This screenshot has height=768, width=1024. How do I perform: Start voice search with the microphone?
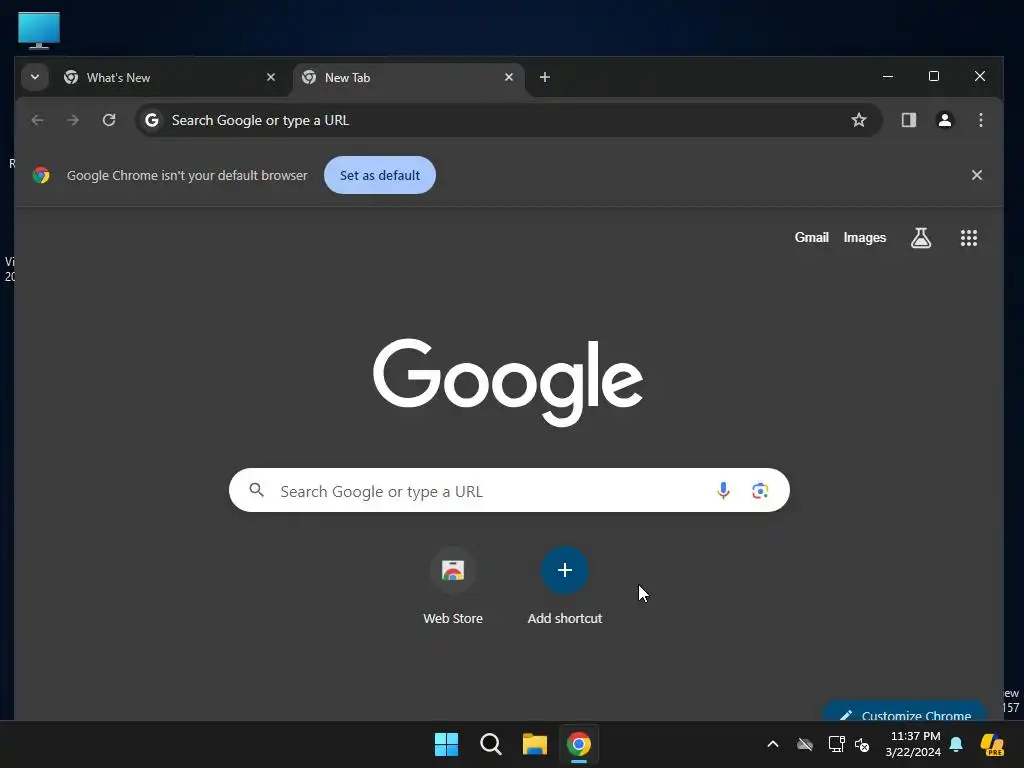pos(723,490)
